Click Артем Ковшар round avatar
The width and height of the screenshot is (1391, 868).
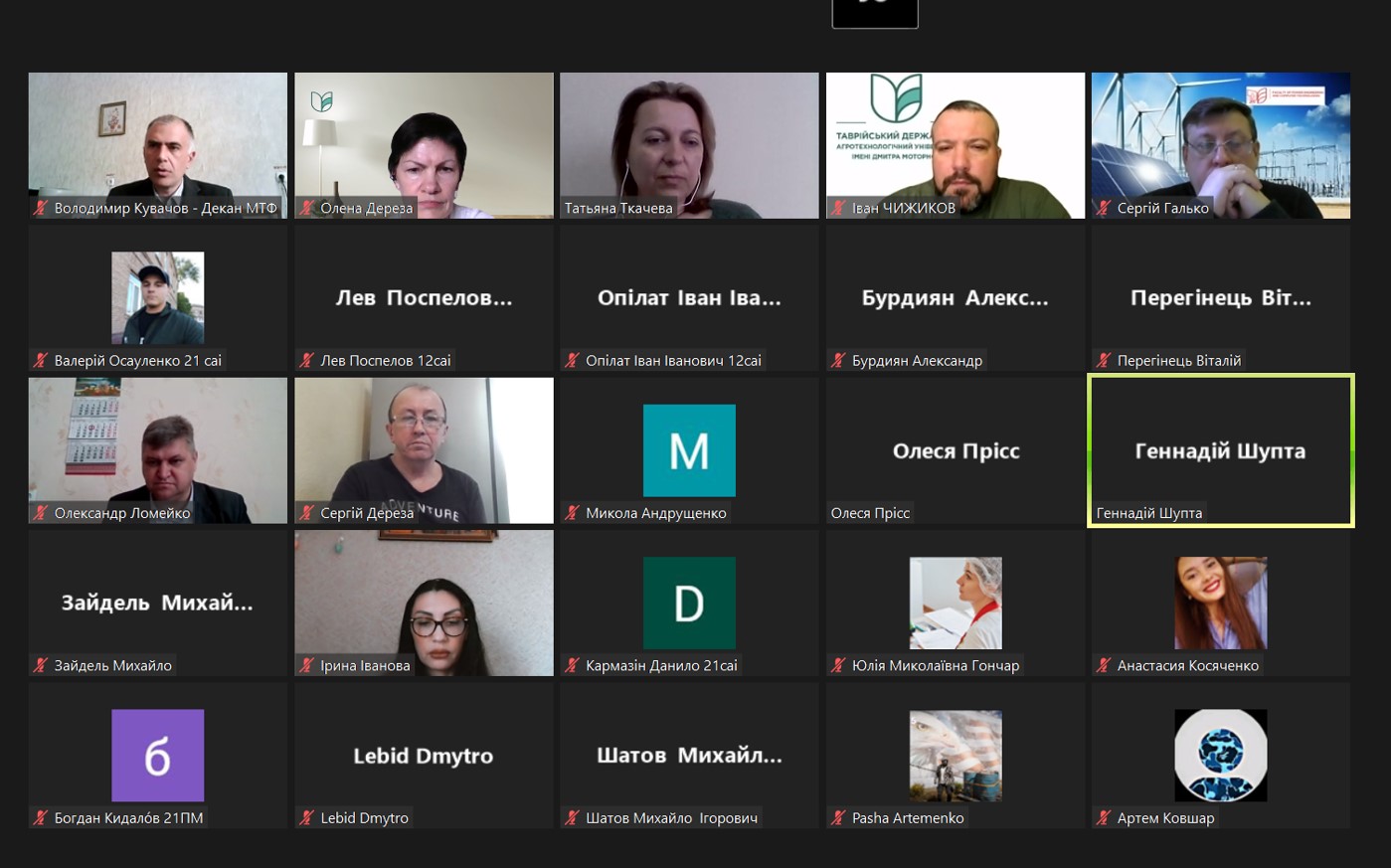(1221, 756)
